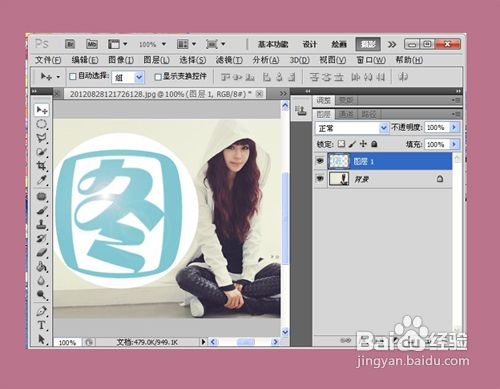This screenshot has height=389, width=500.
Task: Switch to the 设计 workspace
Action: click(x=309, y=44)
